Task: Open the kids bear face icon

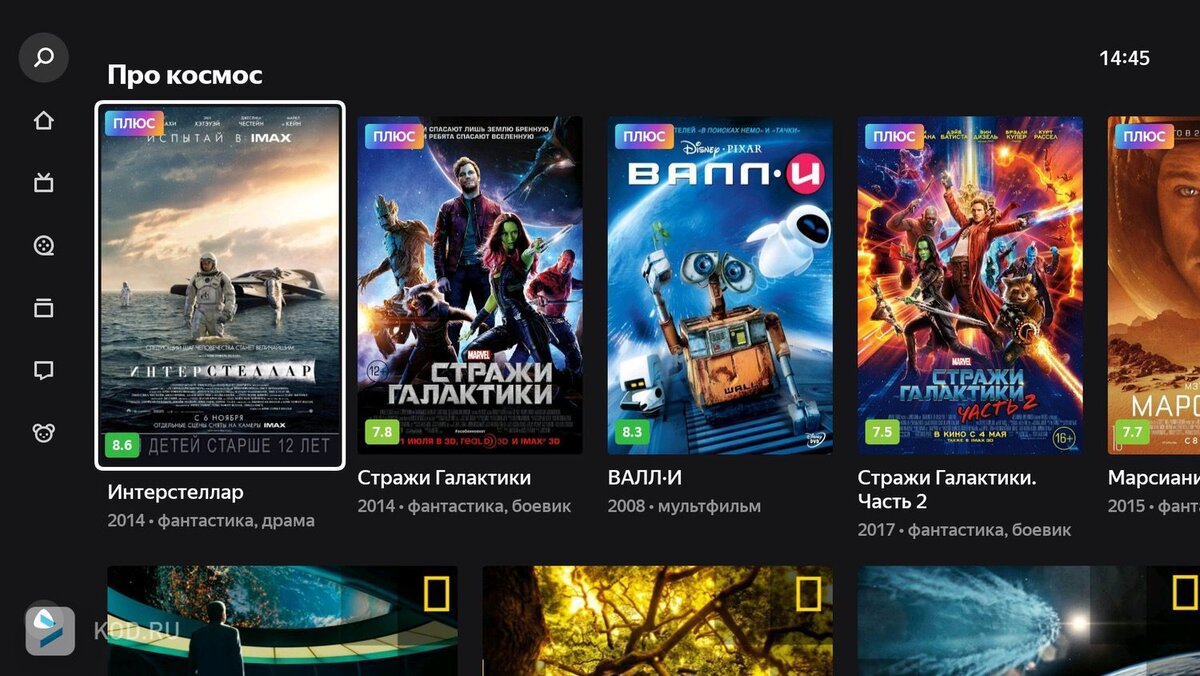Action: tap(44, 433)
